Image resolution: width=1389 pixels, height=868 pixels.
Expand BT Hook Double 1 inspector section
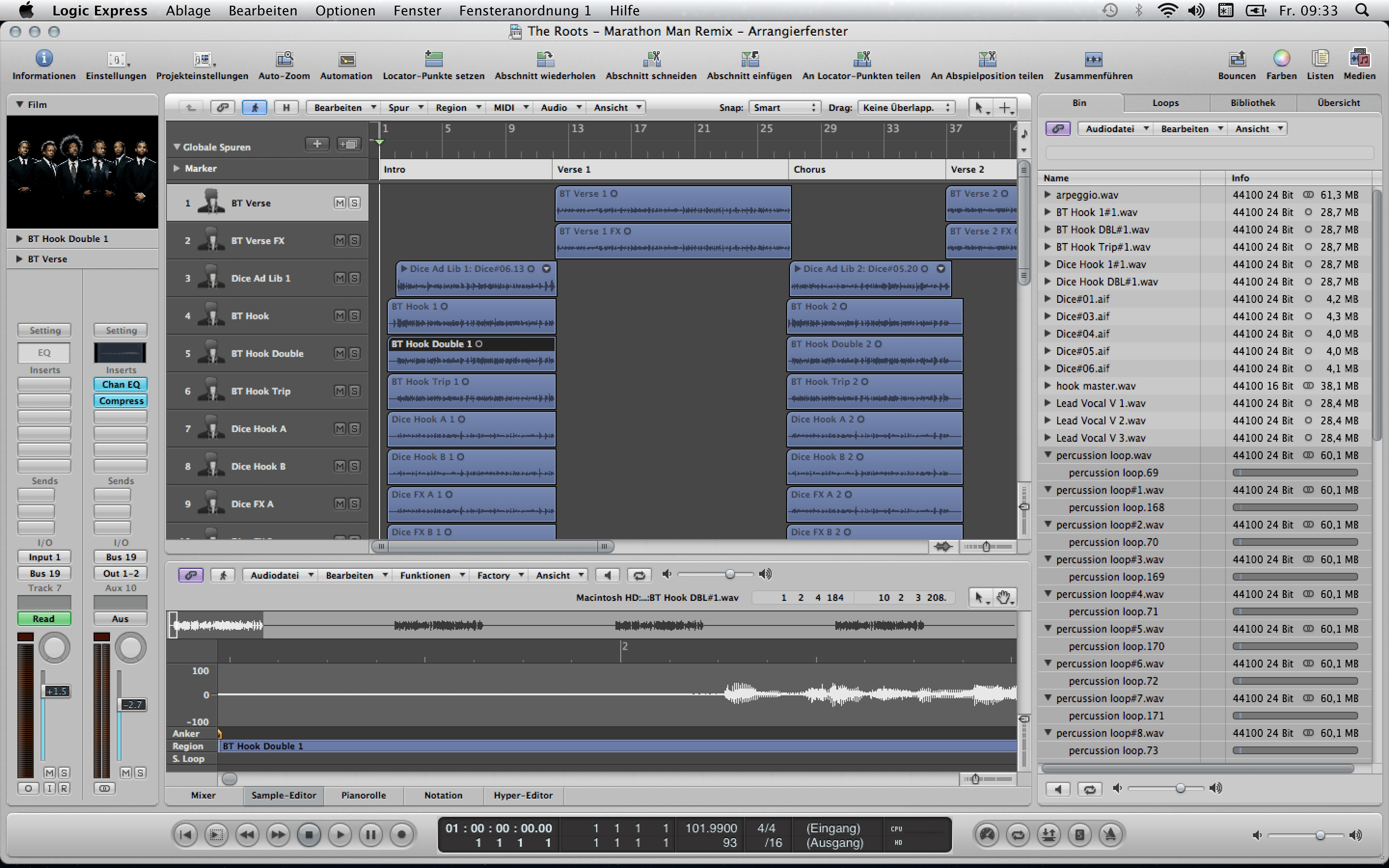click(x=19, y=239)
